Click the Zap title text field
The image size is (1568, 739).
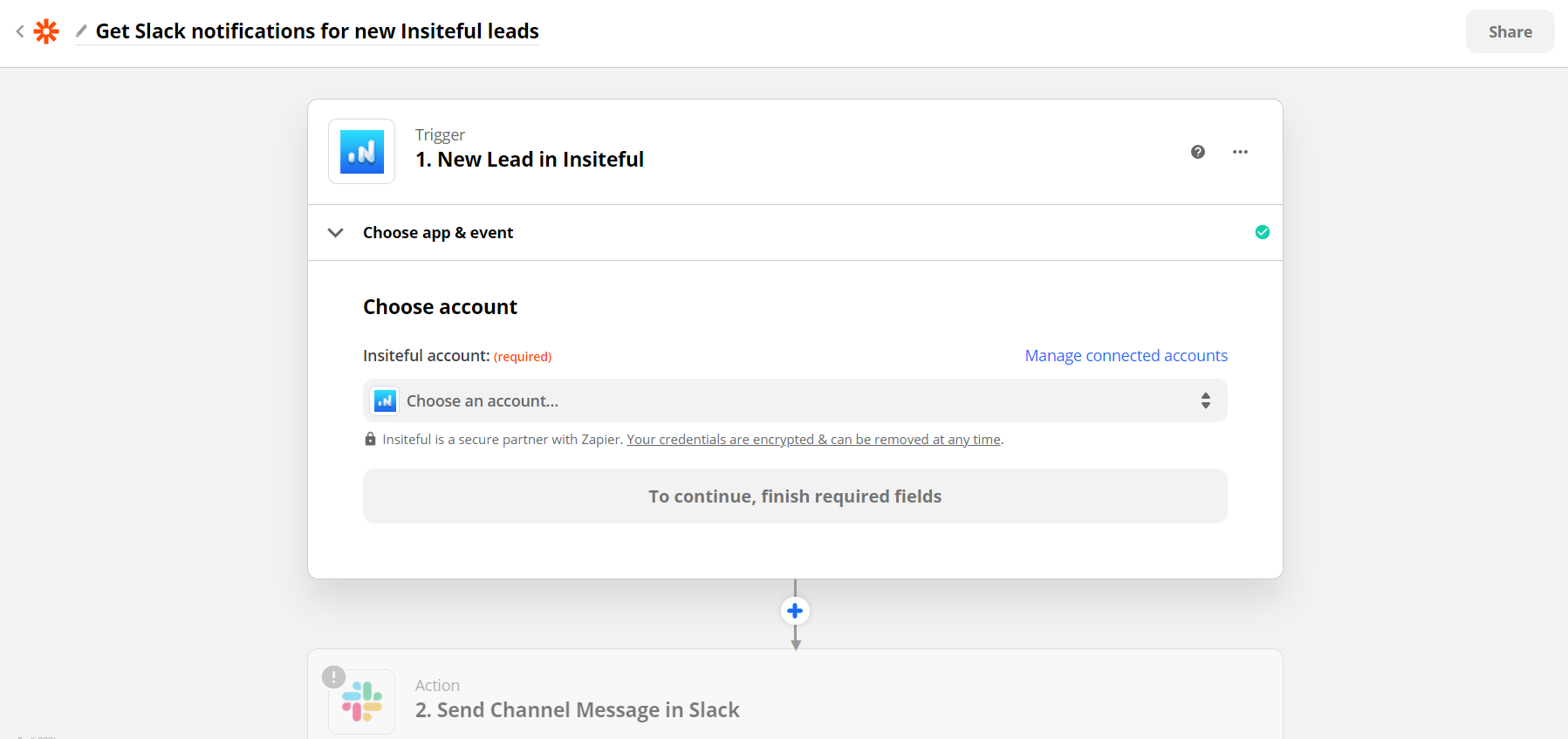318,31
